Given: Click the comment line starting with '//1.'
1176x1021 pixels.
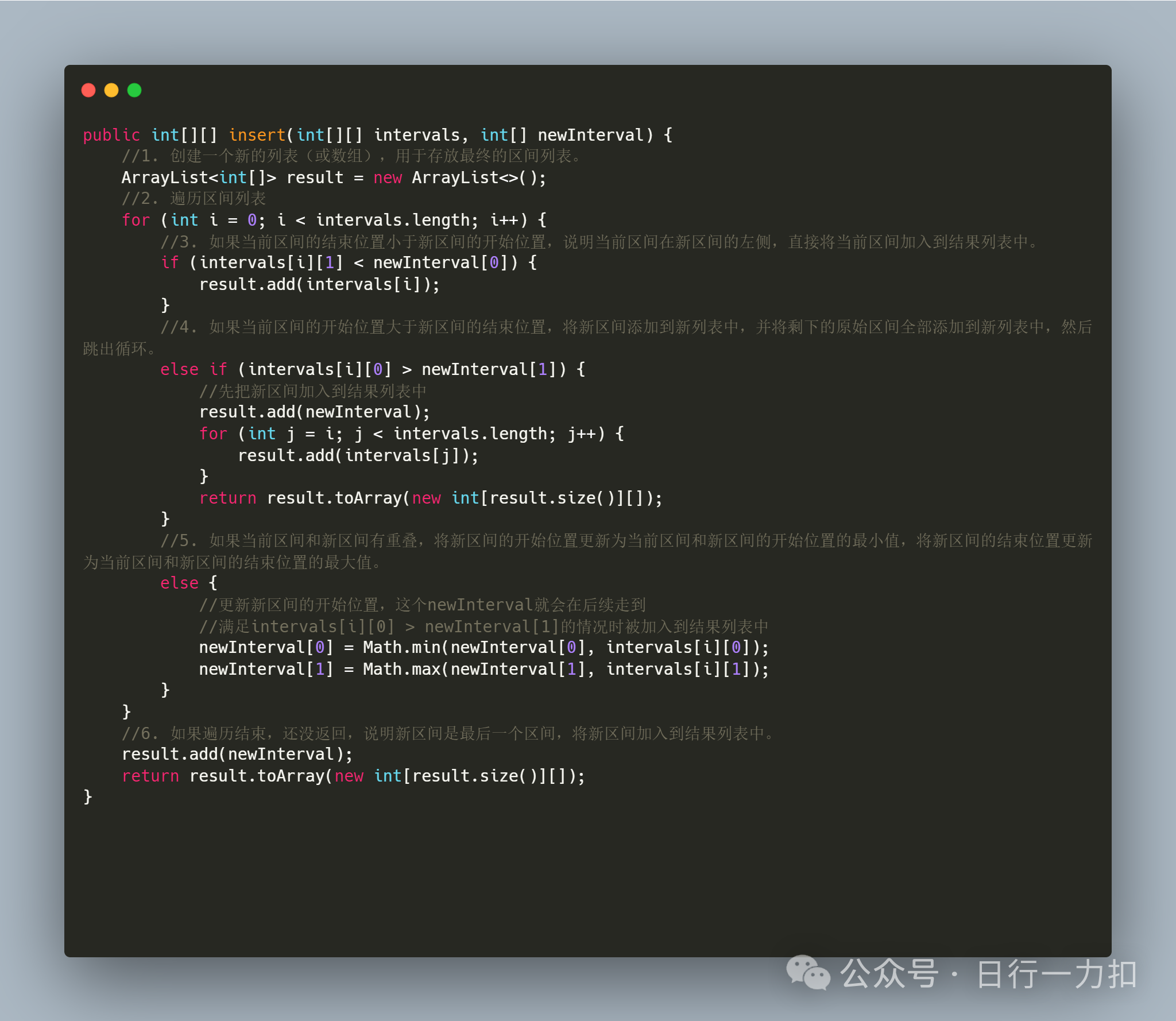Looking at the screenshot, I should tap(353, 156).
